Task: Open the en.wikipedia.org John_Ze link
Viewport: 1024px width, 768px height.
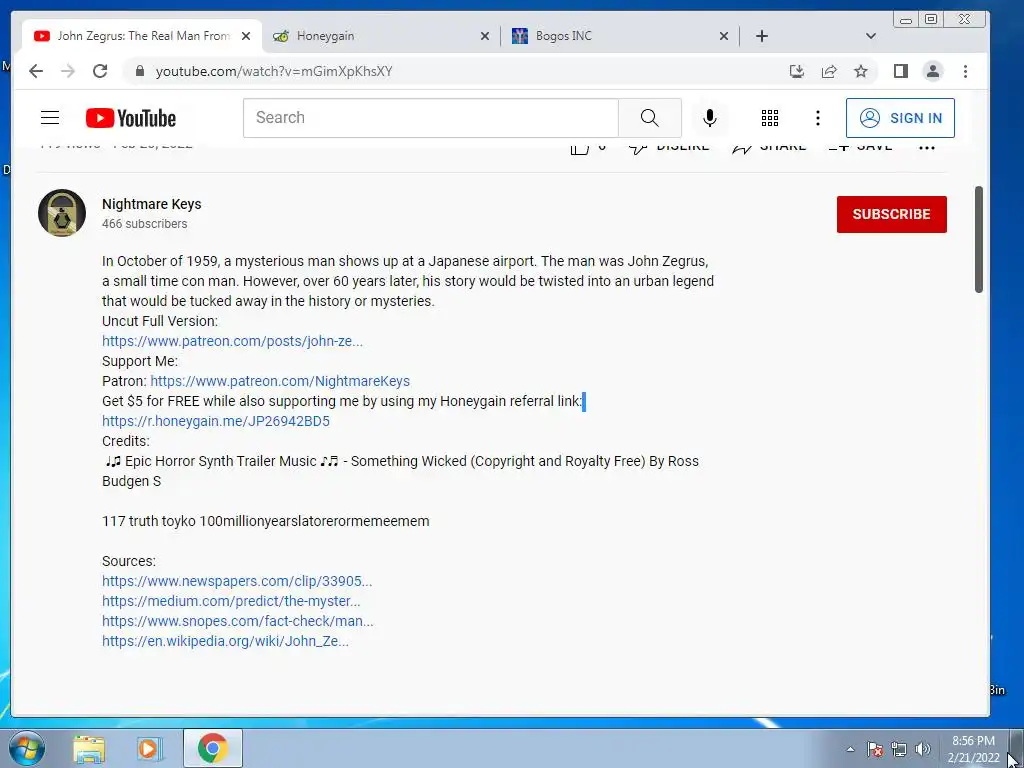Action: (x=225, y=641)
